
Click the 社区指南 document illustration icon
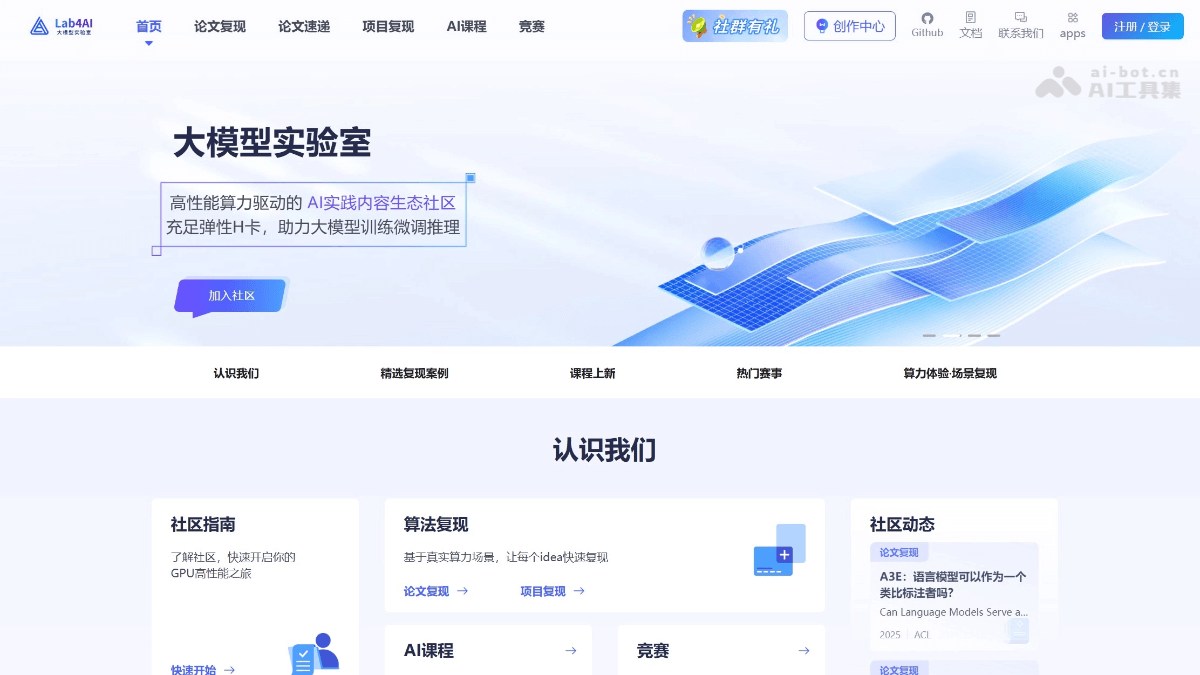(313, 654)
